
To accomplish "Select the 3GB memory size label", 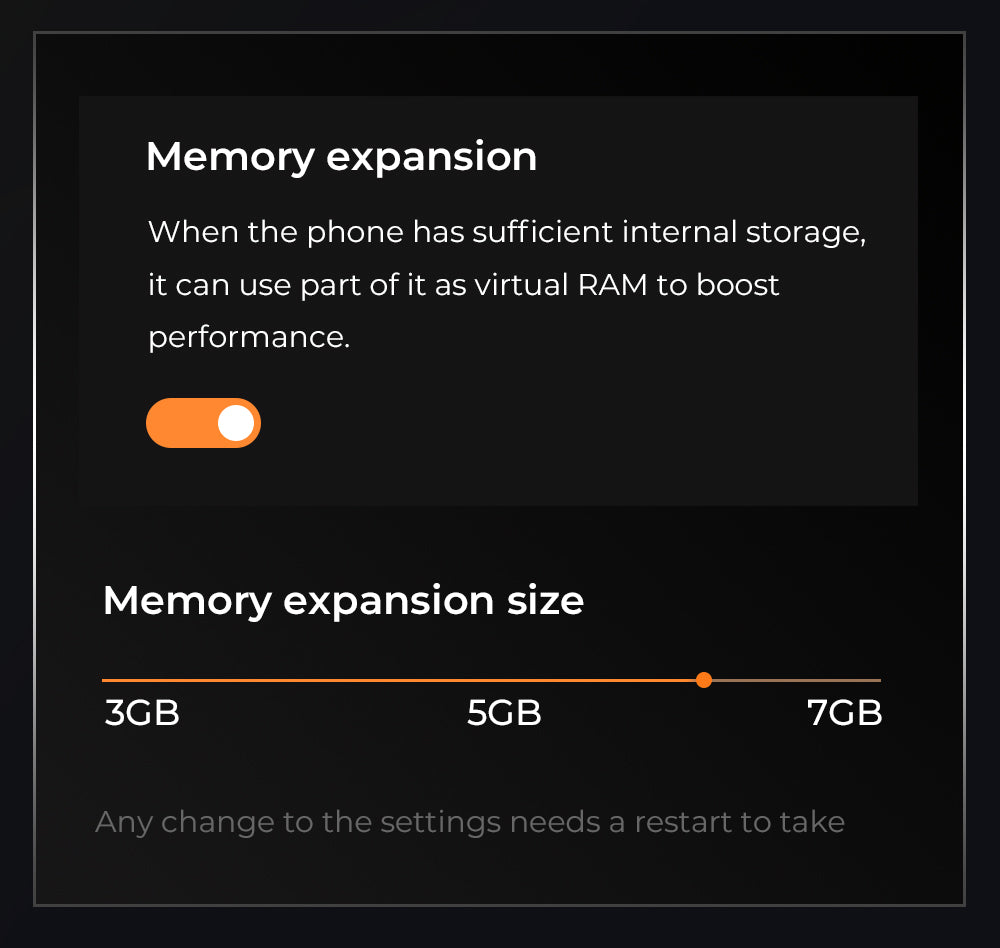I will 142,714.
